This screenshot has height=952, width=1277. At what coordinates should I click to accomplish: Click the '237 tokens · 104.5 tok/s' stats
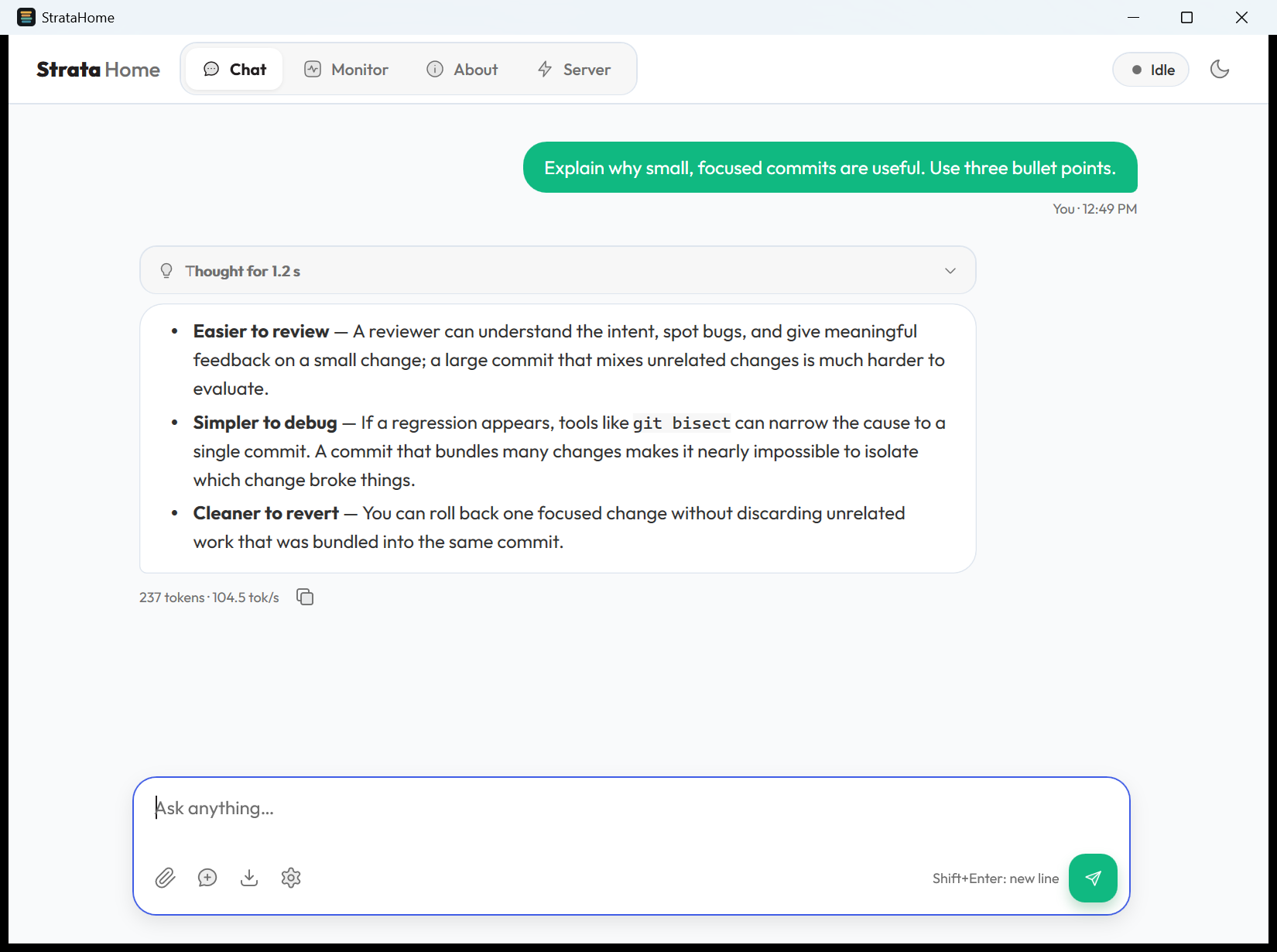point(209,598)
